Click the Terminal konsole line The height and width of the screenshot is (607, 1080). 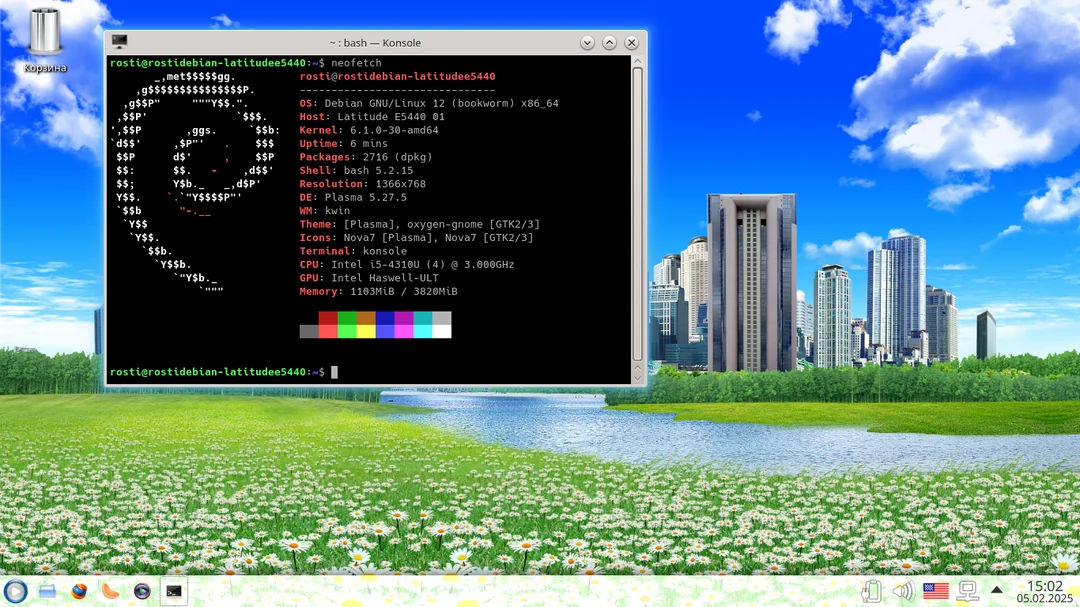click(353, 251)
